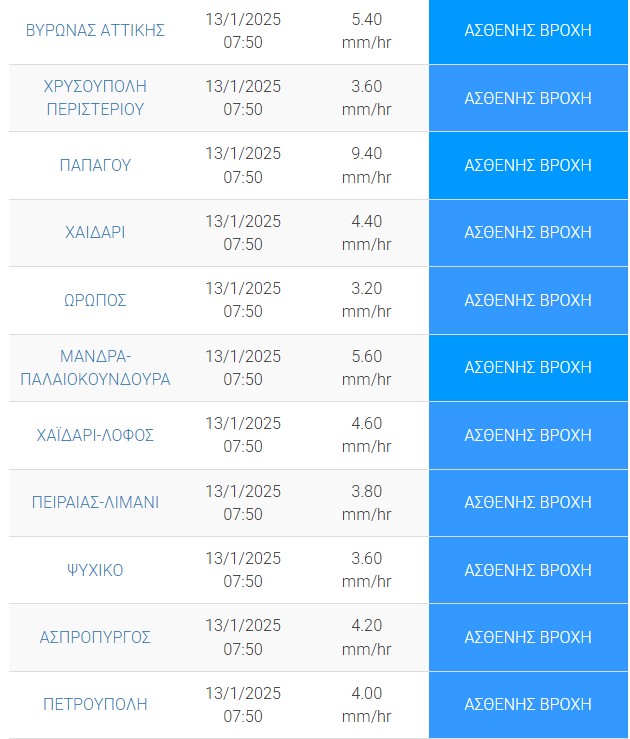Select the 3.20 mm/hr rain rate value
The height and width of the screenshot is (739, 630).
tap(366, 300)
